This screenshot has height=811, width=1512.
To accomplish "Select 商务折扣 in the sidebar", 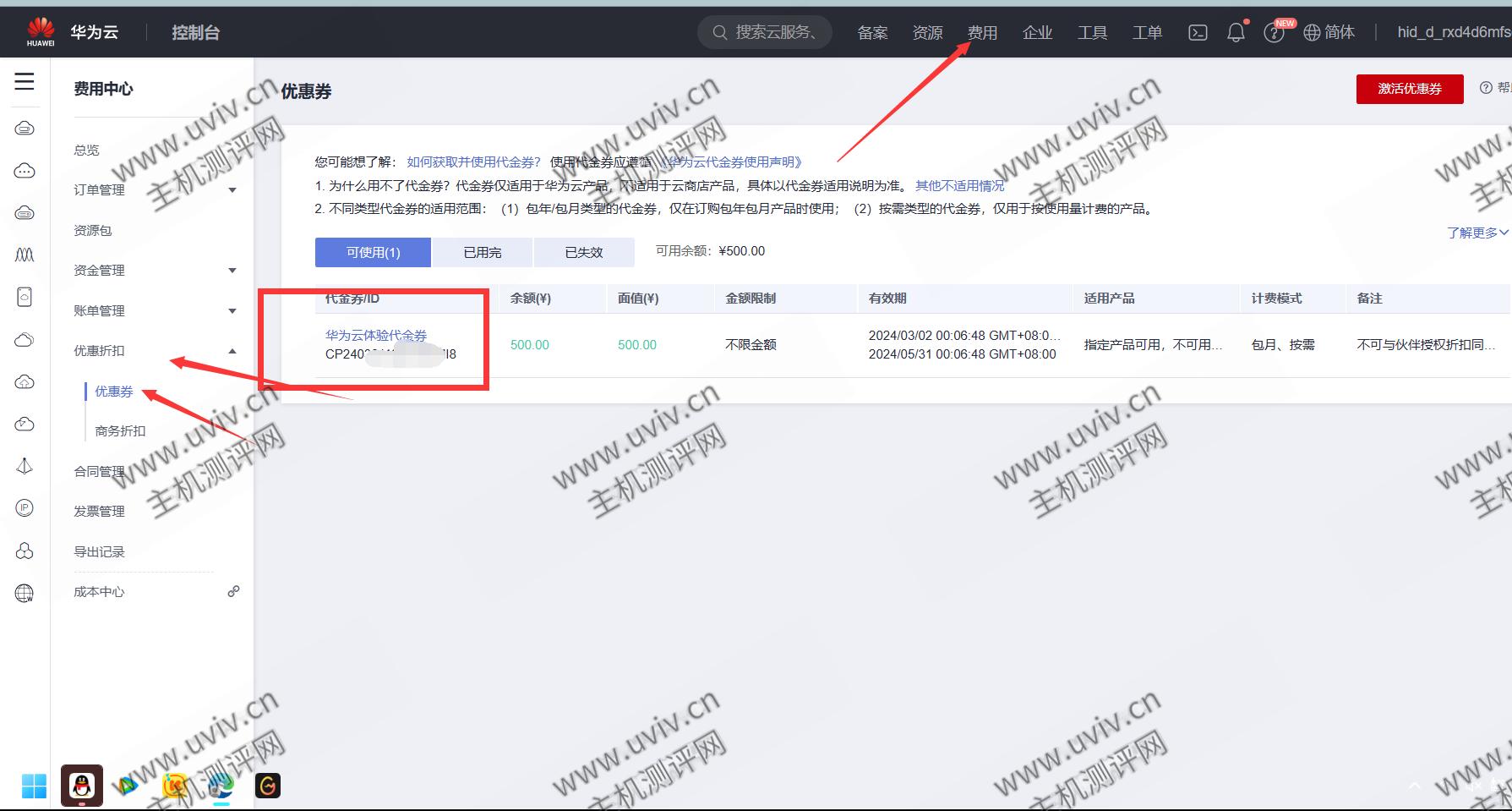I will point(120,430).
